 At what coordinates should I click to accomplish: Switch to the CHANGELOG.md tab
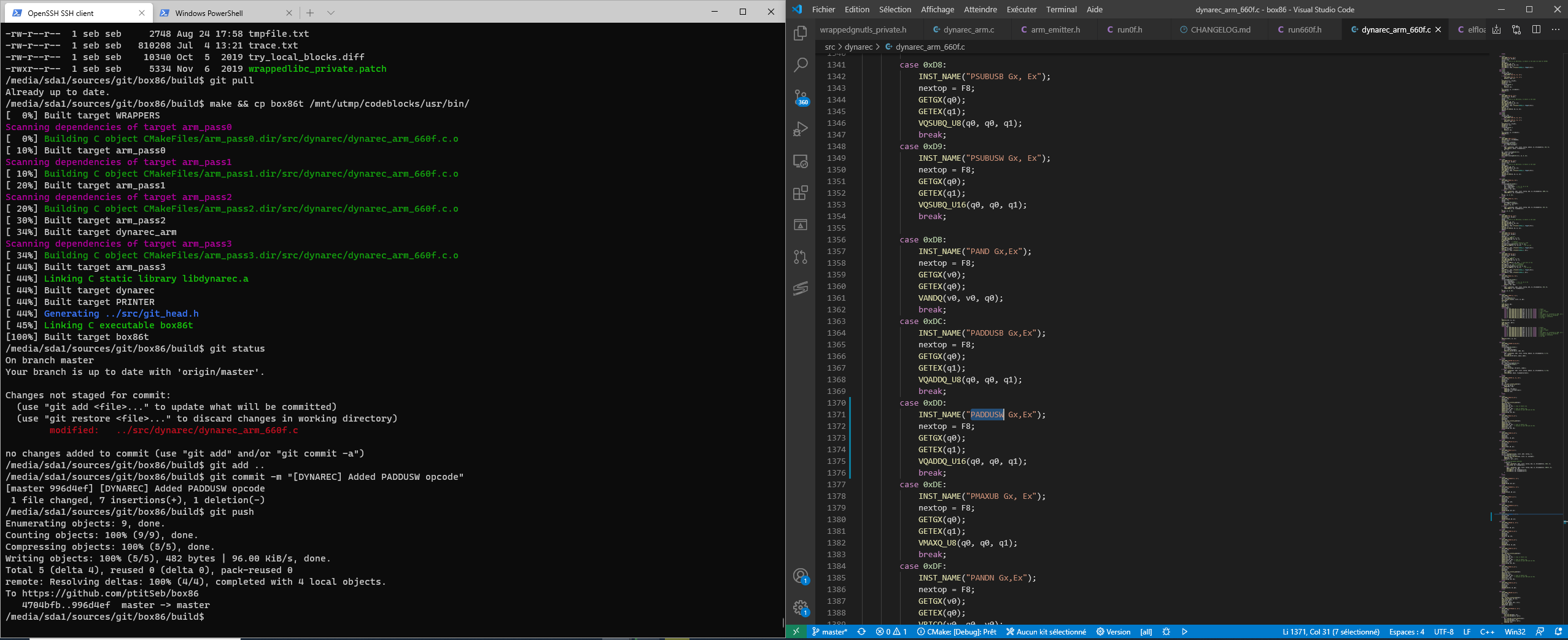pos(1220,29)
